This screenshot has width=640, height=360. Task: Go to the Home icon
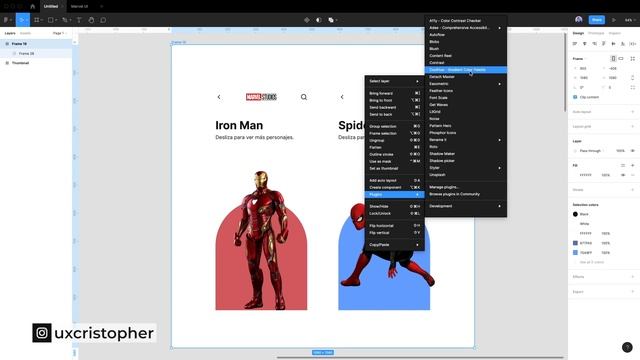click(x=33, y=6)
